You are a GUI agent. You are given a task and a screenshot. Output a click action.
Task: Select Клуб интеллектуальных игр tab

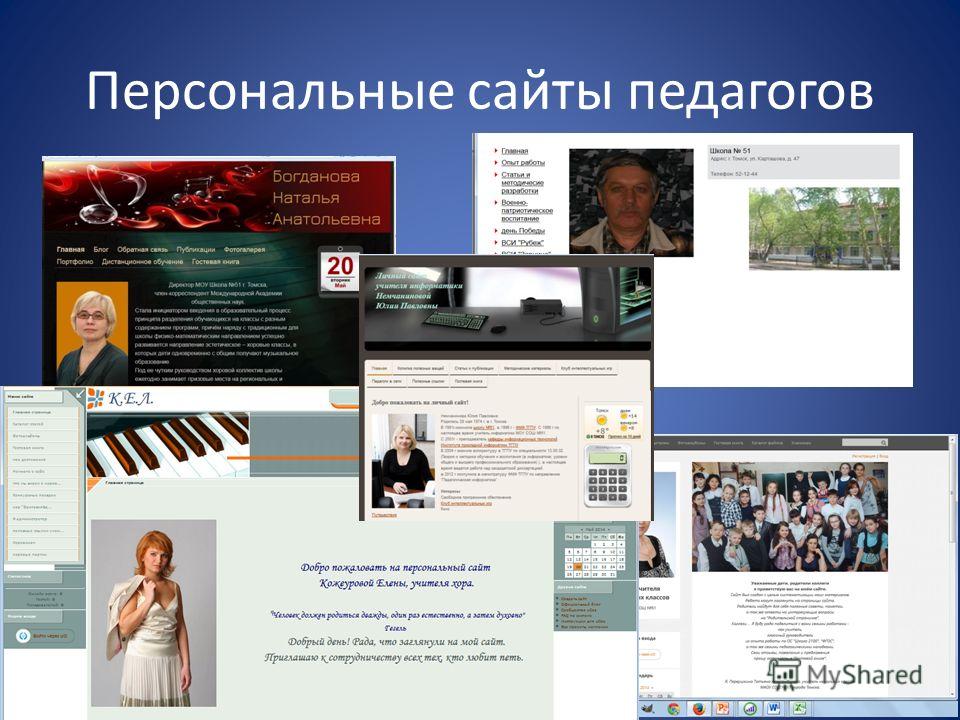[586, 369]
